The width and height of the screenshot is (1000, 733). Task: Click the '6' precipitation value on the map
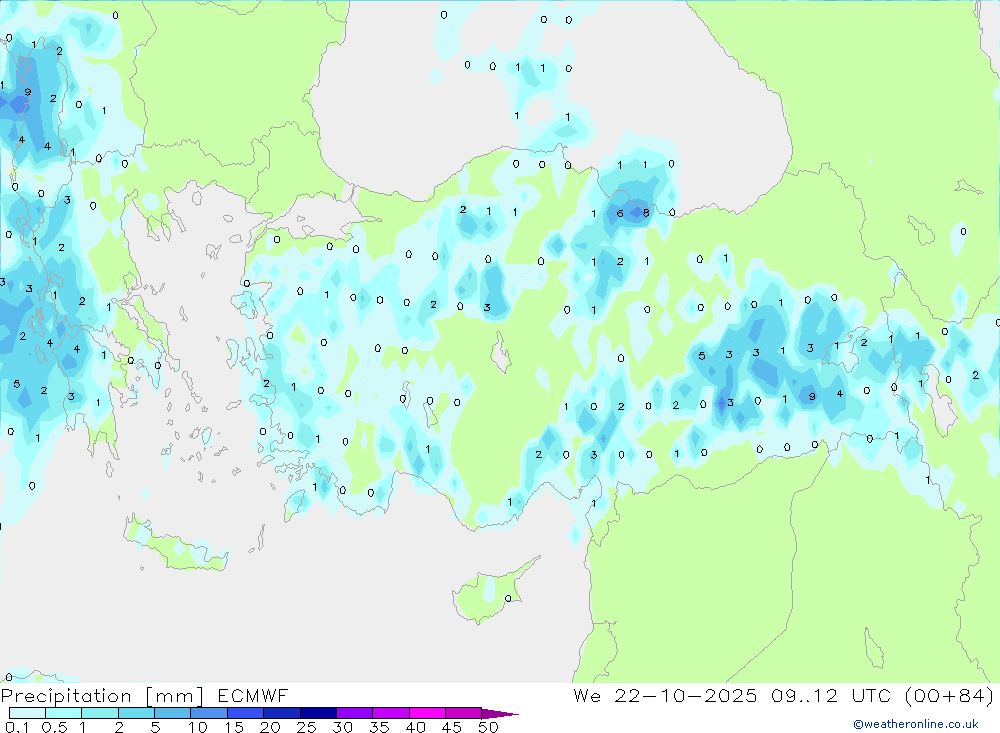[620, 214]
